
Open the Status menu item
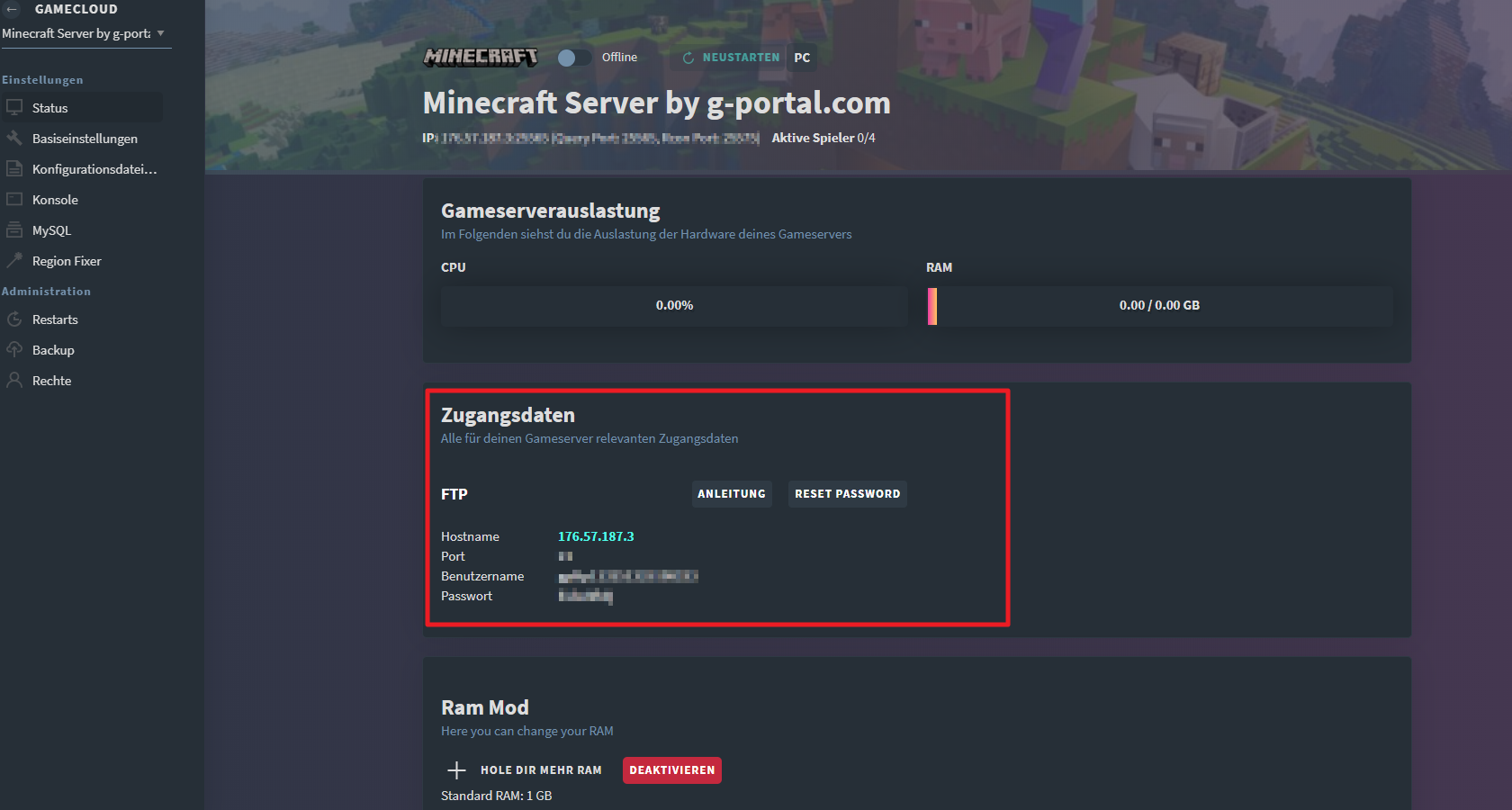click(x=82, y=108)
